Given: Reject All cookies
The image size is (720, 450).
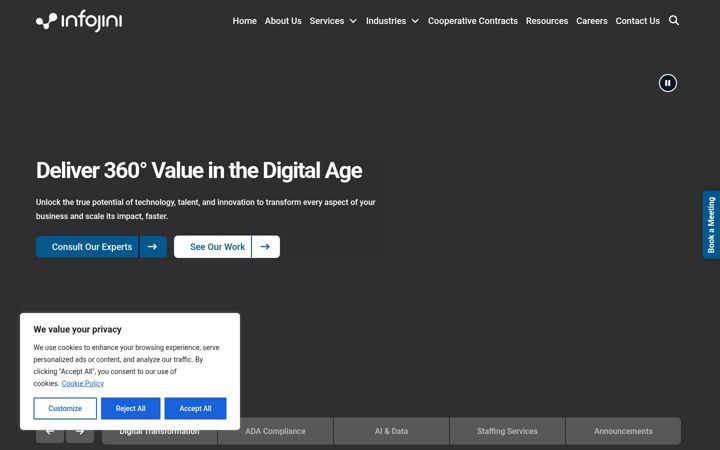Looking at the screenshot, I should (130, 408).
